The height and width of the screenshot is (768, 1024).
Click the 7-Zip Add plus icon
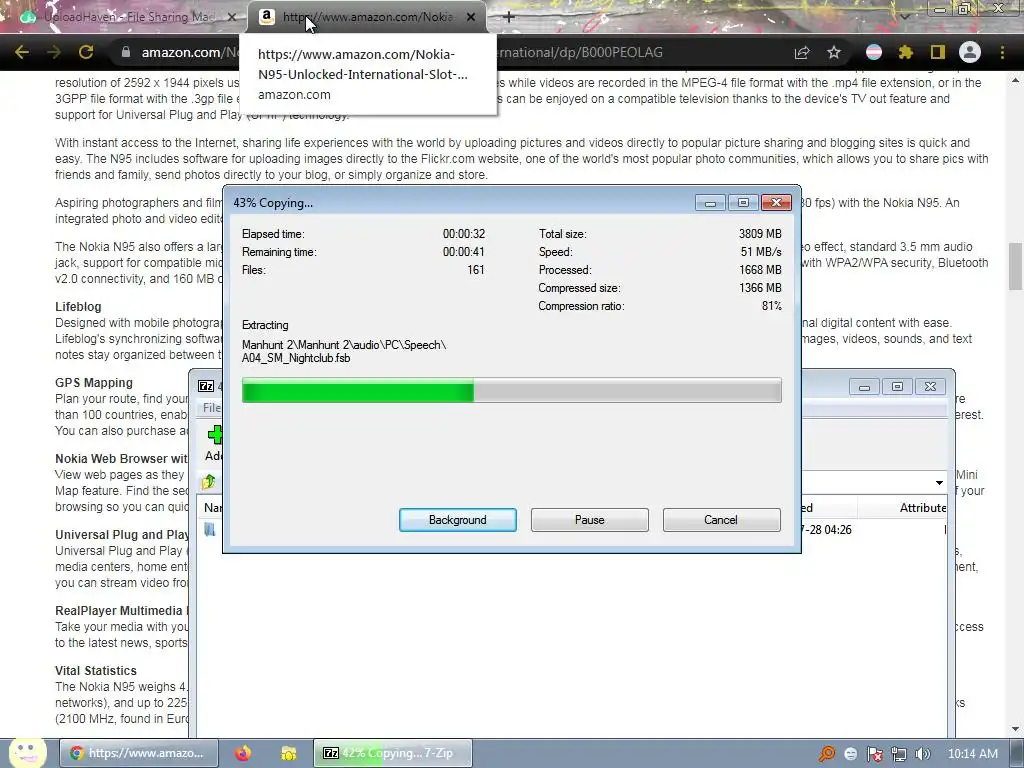pos(214,435)
